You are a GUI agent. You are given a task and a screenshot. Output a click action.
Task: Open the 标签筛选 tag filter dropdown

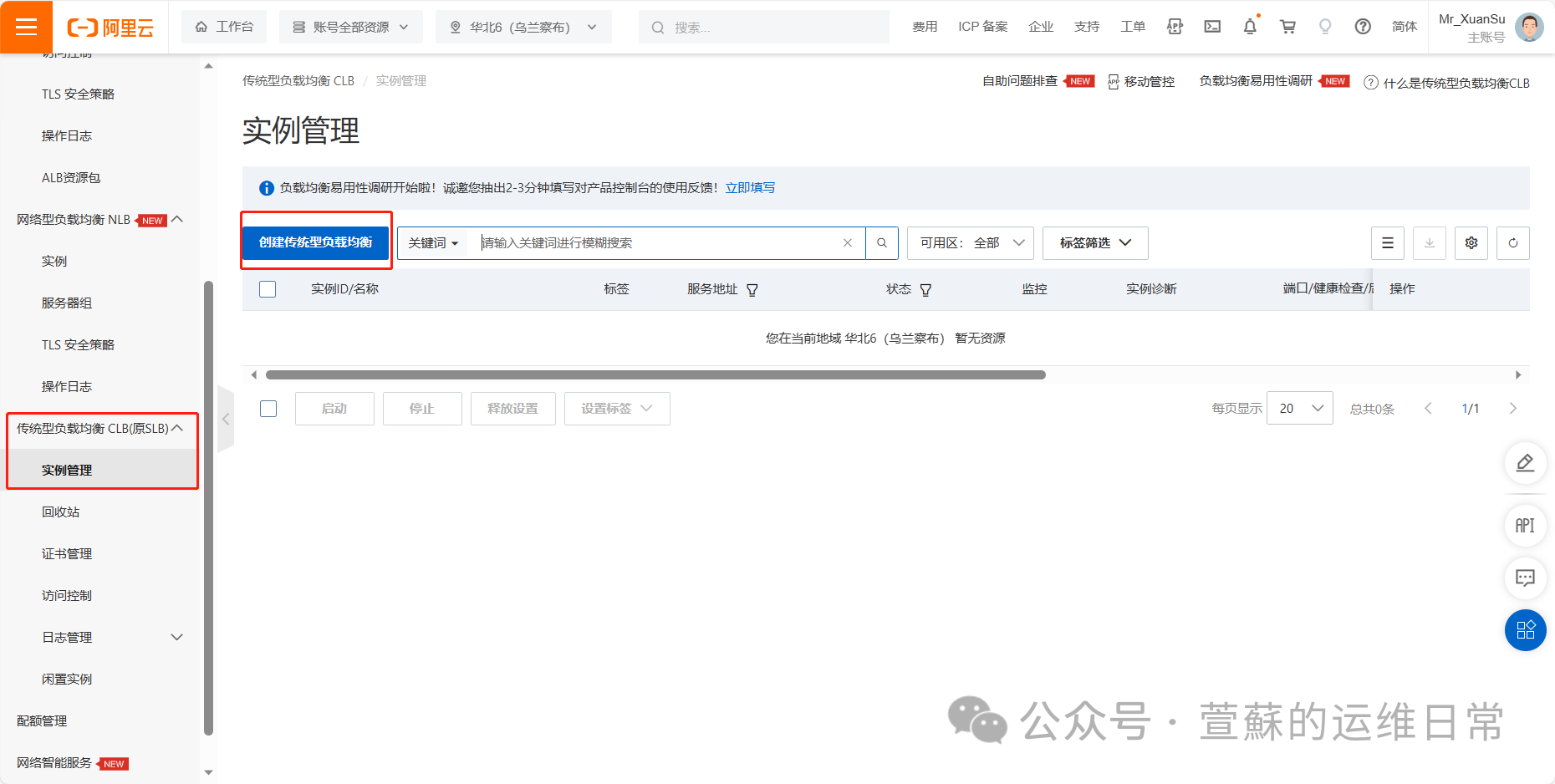point(1095,243)
